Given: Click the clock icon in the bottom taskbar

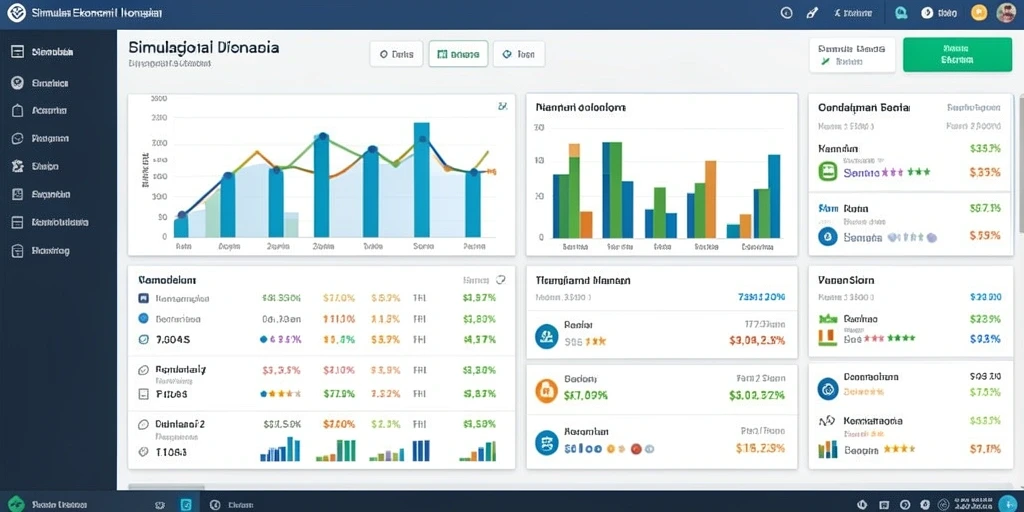Looking at the screenshot, I should (214, 505).
